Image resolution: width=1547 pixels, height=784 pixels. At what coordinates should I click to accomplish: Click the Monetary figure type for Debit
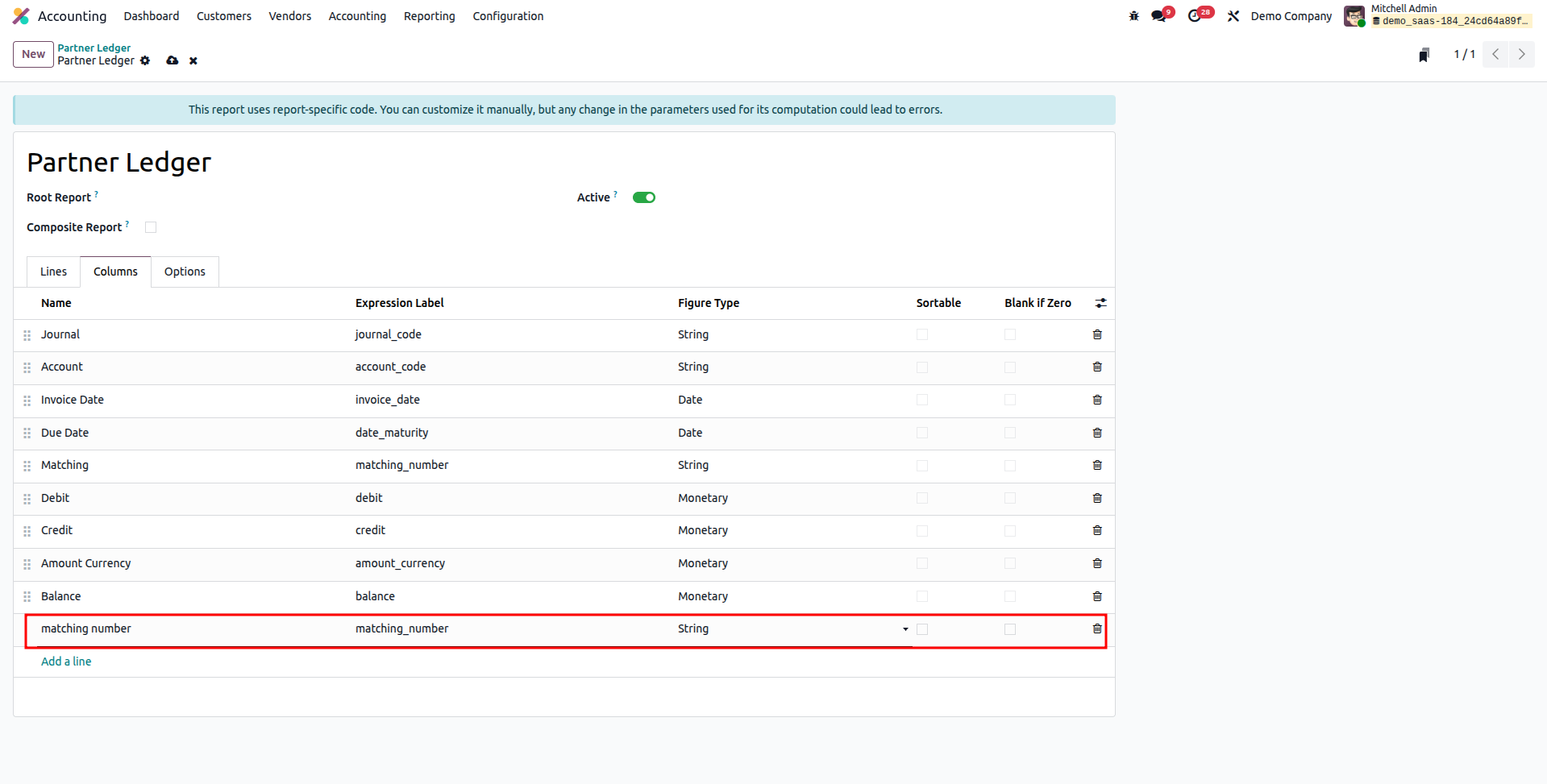point(703,498)
